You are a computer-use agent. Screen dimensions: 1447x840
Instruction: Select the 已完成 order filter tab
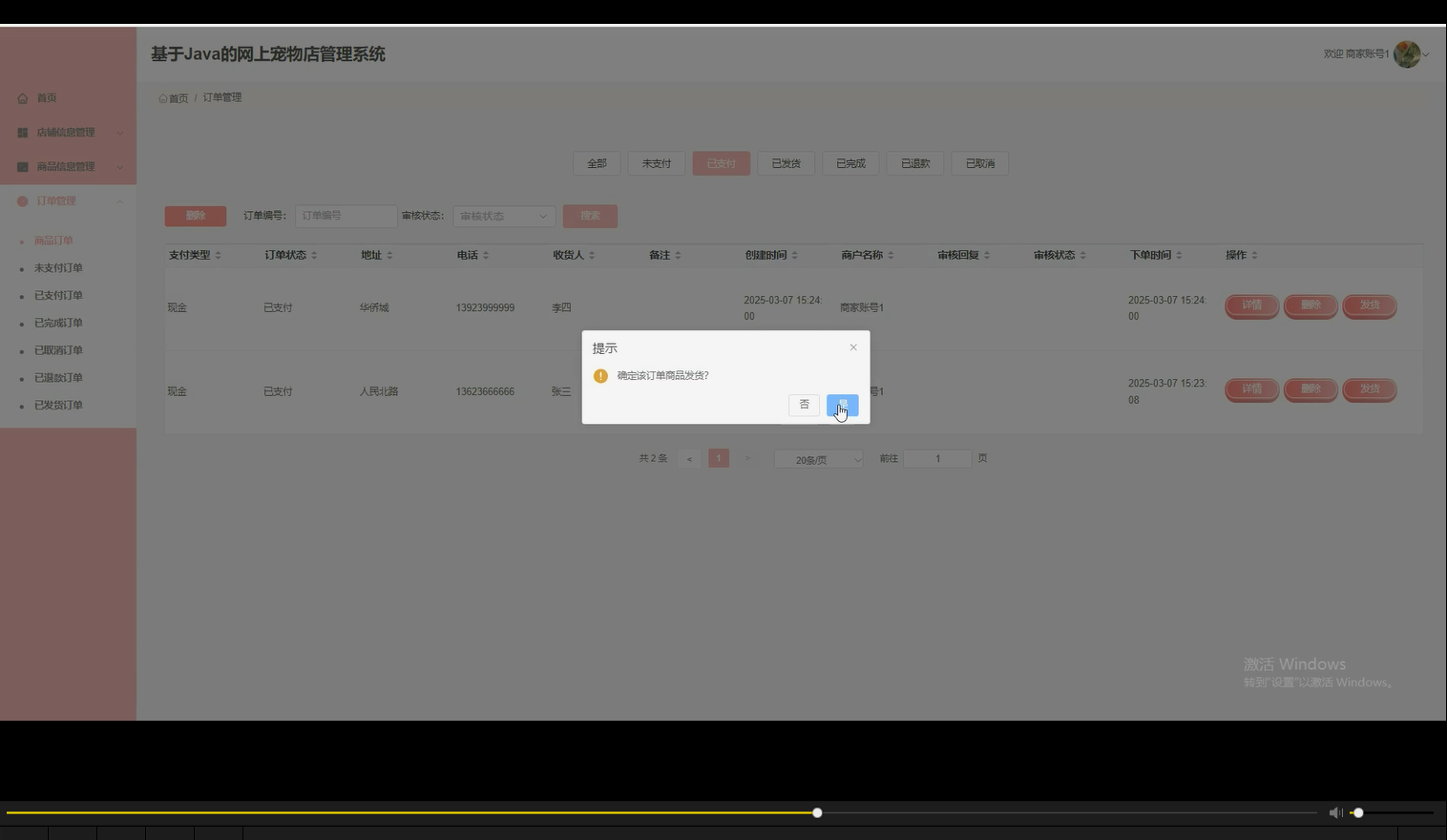point(850,163)
